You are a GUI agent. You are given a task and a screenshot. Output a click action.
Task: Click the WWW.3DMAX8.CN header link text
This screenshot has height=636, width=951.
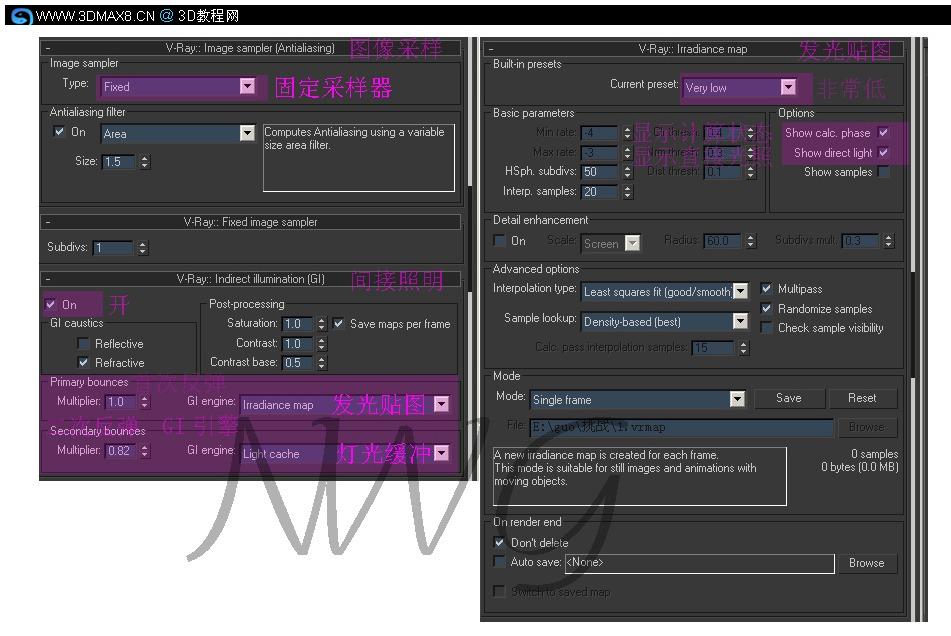click(x=95, y=16)
